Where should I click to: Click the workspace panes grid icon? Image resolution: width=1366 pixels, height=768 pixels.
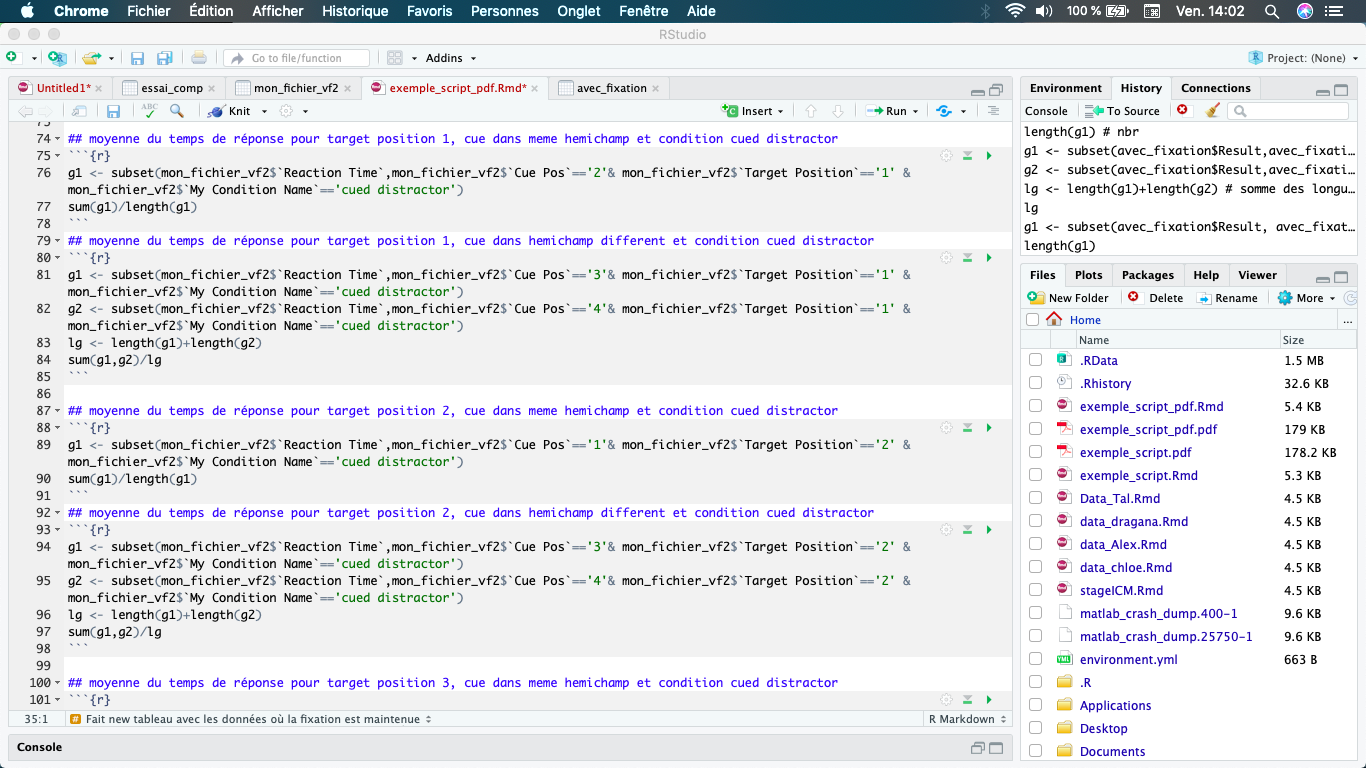pyautogui.click(x=395, y=58)
